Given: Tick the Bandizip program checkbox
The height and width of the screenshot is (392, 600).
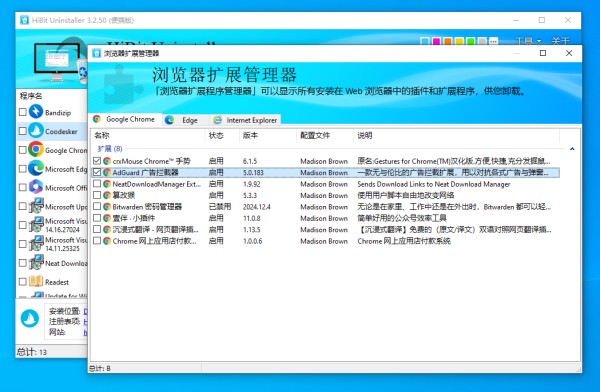Looking at the screenshot, I should [23, 112].
